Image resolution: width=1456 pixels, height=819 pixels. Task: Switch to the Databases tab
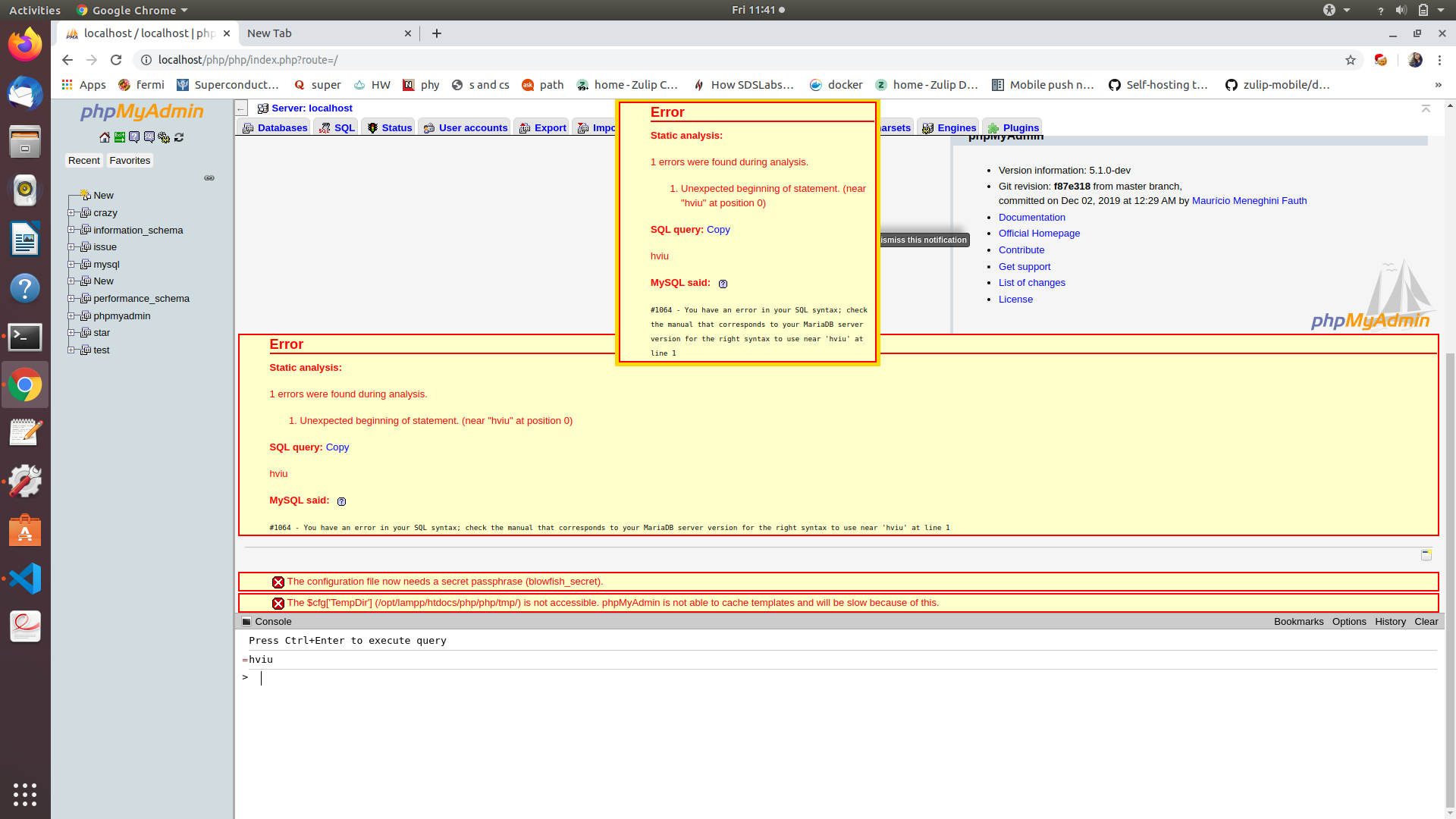[x=280, y=127]
